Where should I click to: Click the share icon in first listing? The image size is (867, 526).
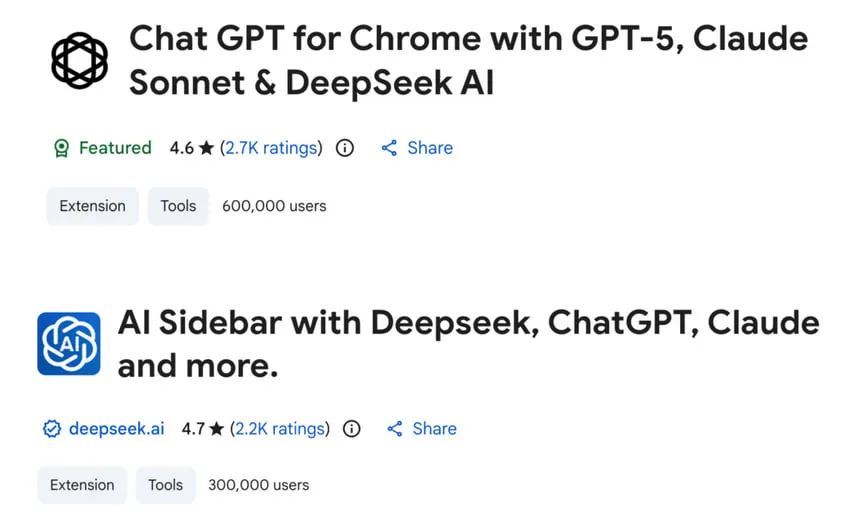coord(390,148)
